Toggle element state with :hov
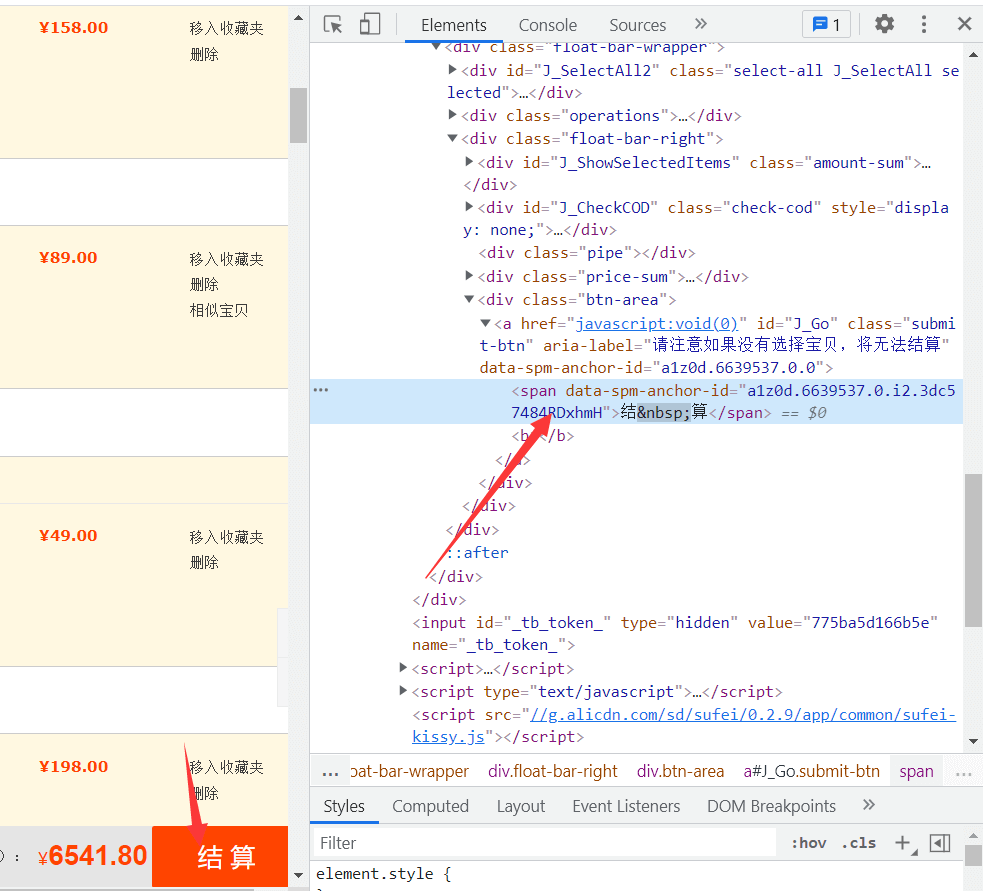Screen dimensions: 983x891 pyautogui.click(x=808, y=843)
